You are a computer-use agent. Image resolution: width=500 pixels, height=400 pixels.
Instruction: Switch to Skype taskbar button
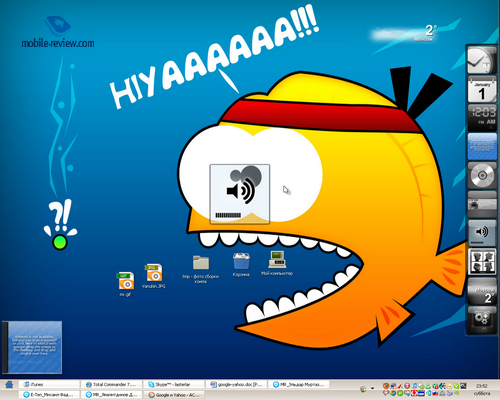[174, 385]
